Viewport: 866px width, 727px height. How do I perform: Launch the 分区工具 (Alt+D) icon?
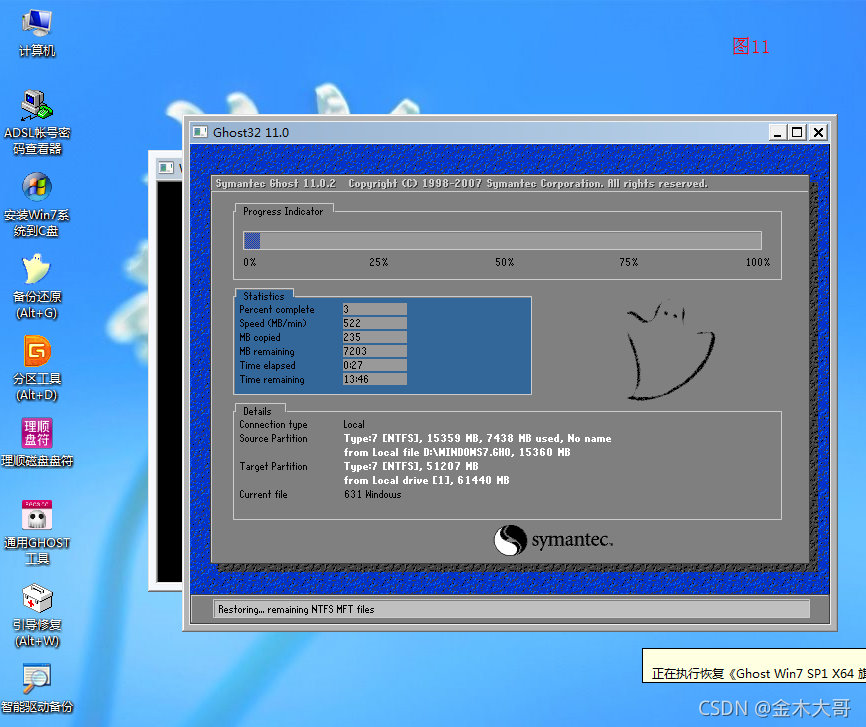tap(37, 368)
